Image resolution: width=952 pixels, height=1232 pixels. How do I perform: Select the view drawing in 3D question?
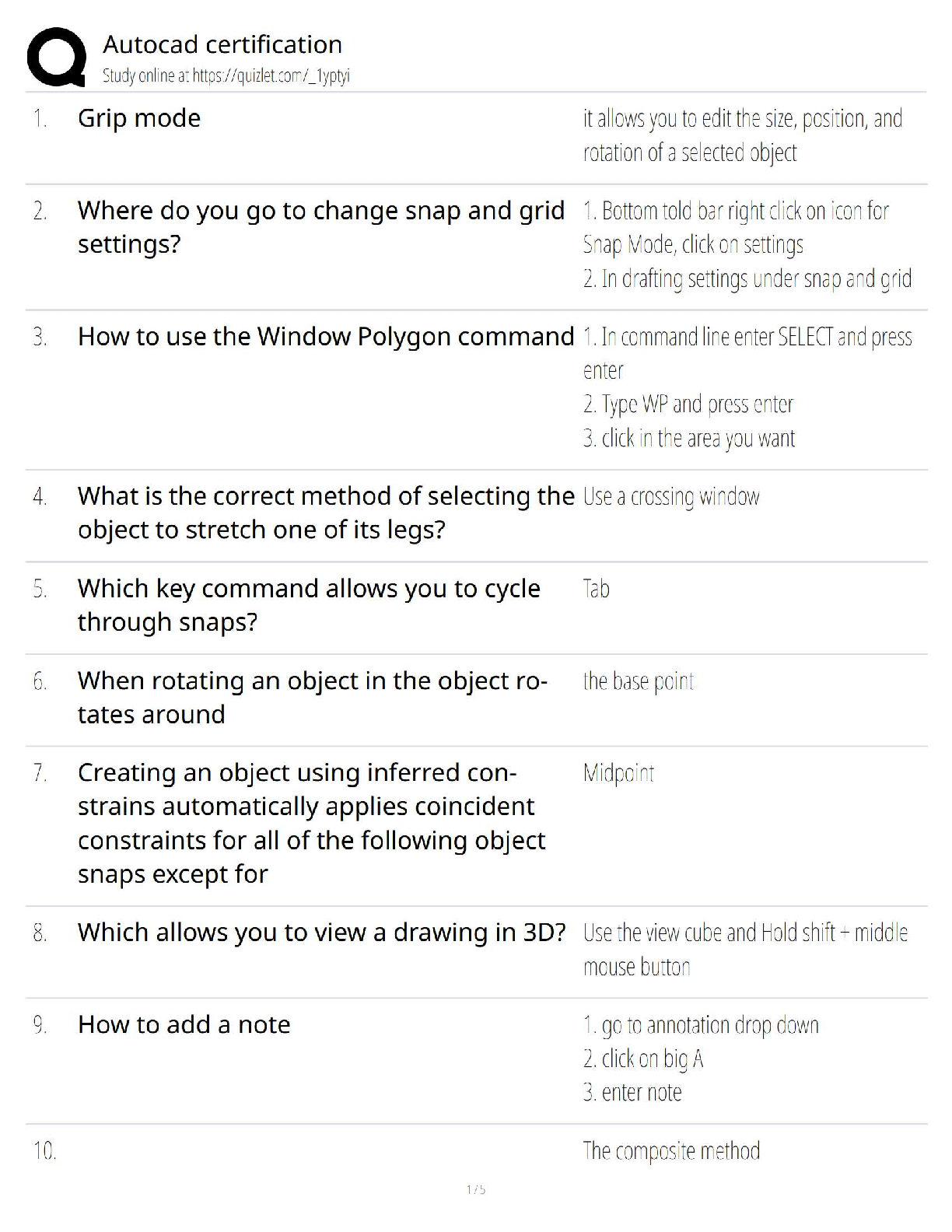(321, 933)
